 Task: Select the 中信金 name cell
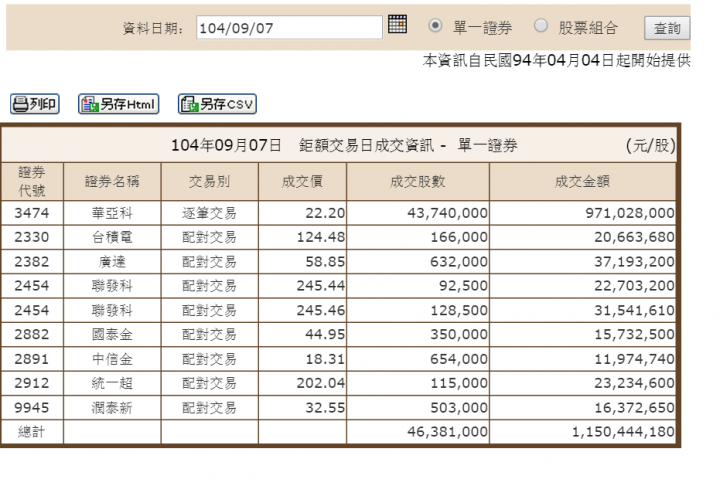click(112, 359)
